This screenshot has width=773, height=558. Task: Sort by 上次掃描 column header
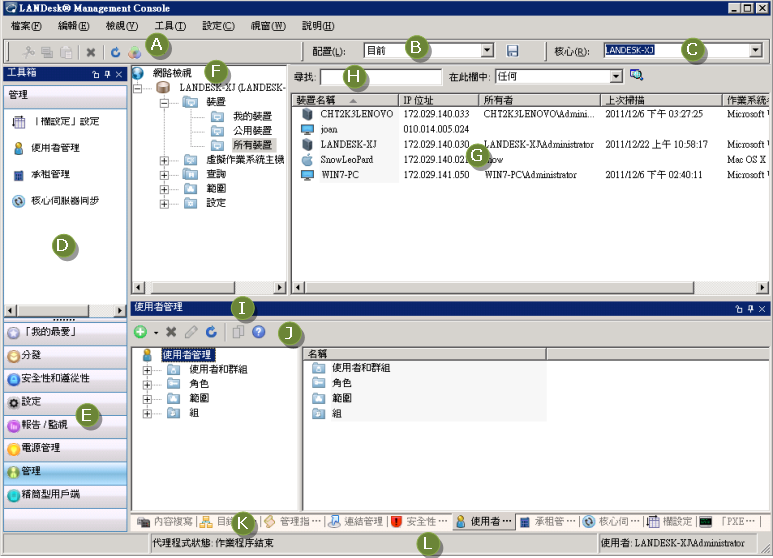coord(661,100)
